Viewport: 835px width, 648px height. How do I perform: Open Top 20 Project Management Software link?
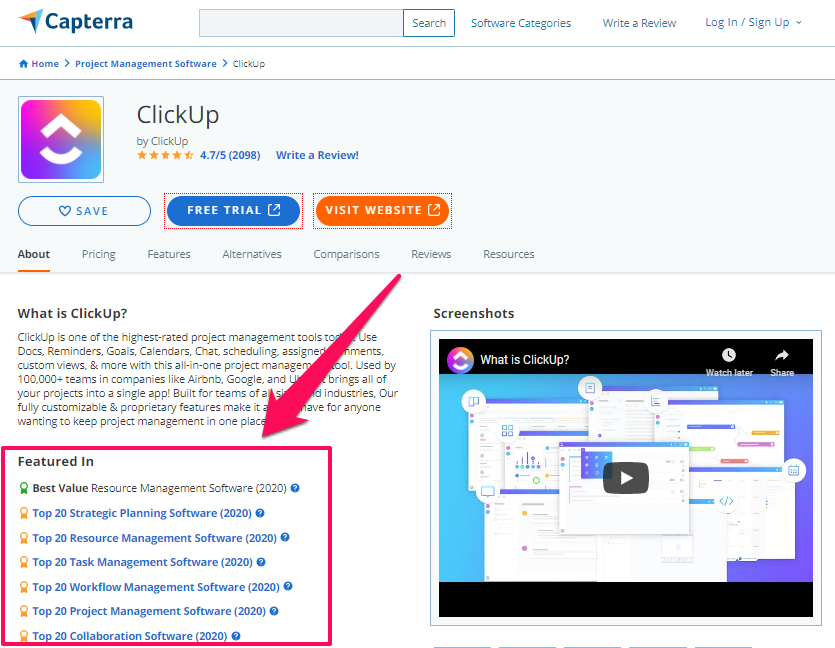[x=149, y=611]
